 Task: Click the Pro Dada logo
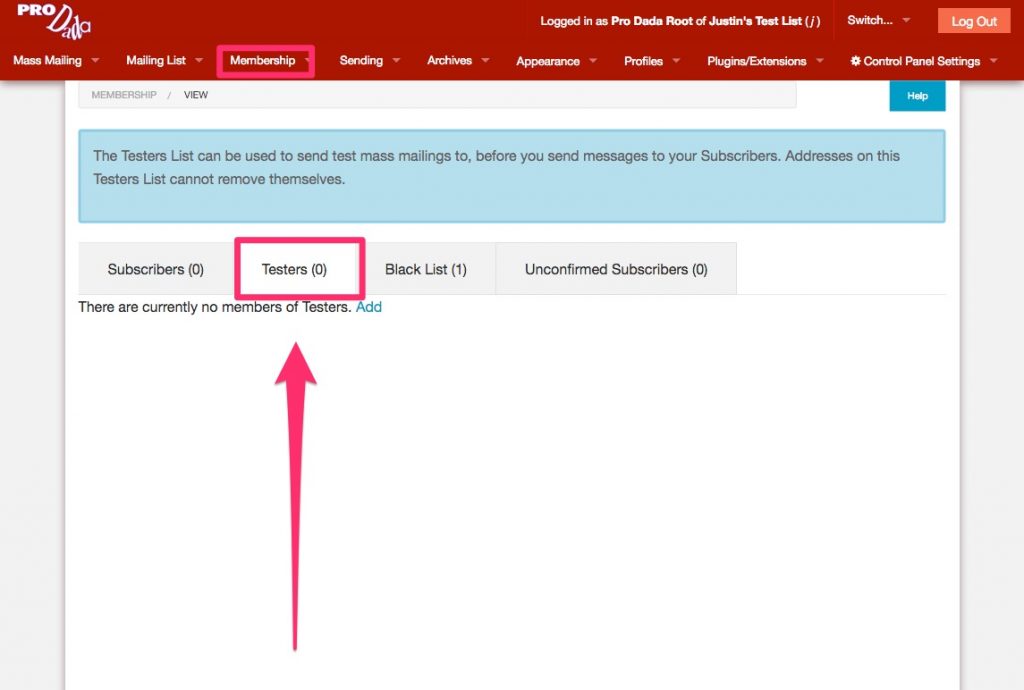tap(54, 20)
